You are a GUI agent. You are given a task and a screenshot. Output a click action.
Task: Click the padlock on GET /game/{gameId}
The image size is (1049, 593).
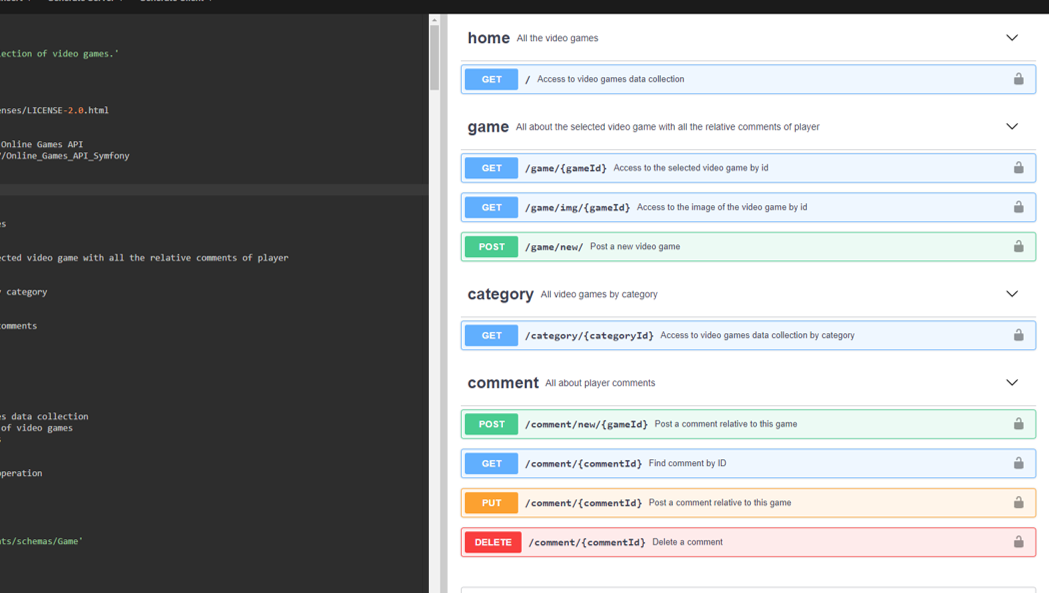pyautogui.click(x=1019, y=168)
